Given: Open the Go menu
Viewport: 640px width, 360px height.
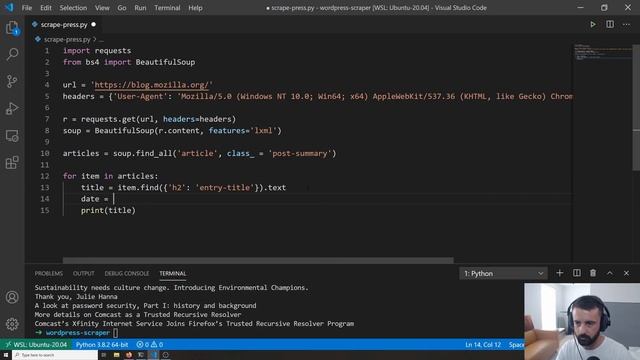Looking at the screenshot, I should (122, 8).
